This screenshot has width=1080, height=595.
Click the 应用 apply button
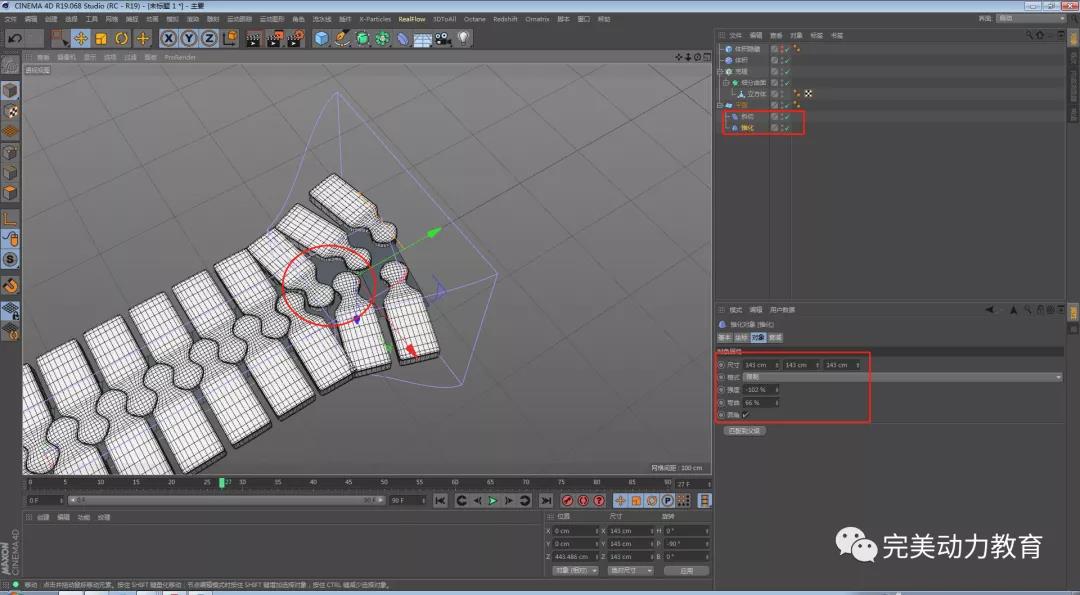tap(686, 570)
